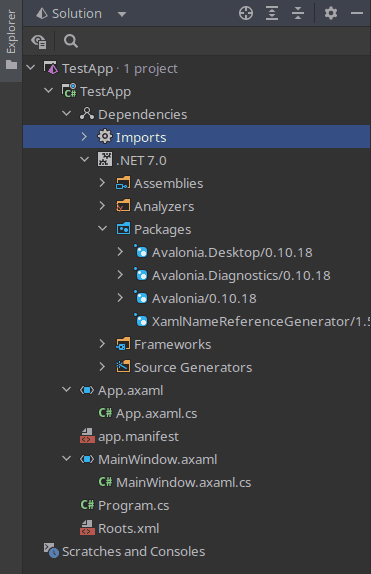Screen dimensions: 371x574
Task: Click the Imports gear icon
Action: coord(105,137)
